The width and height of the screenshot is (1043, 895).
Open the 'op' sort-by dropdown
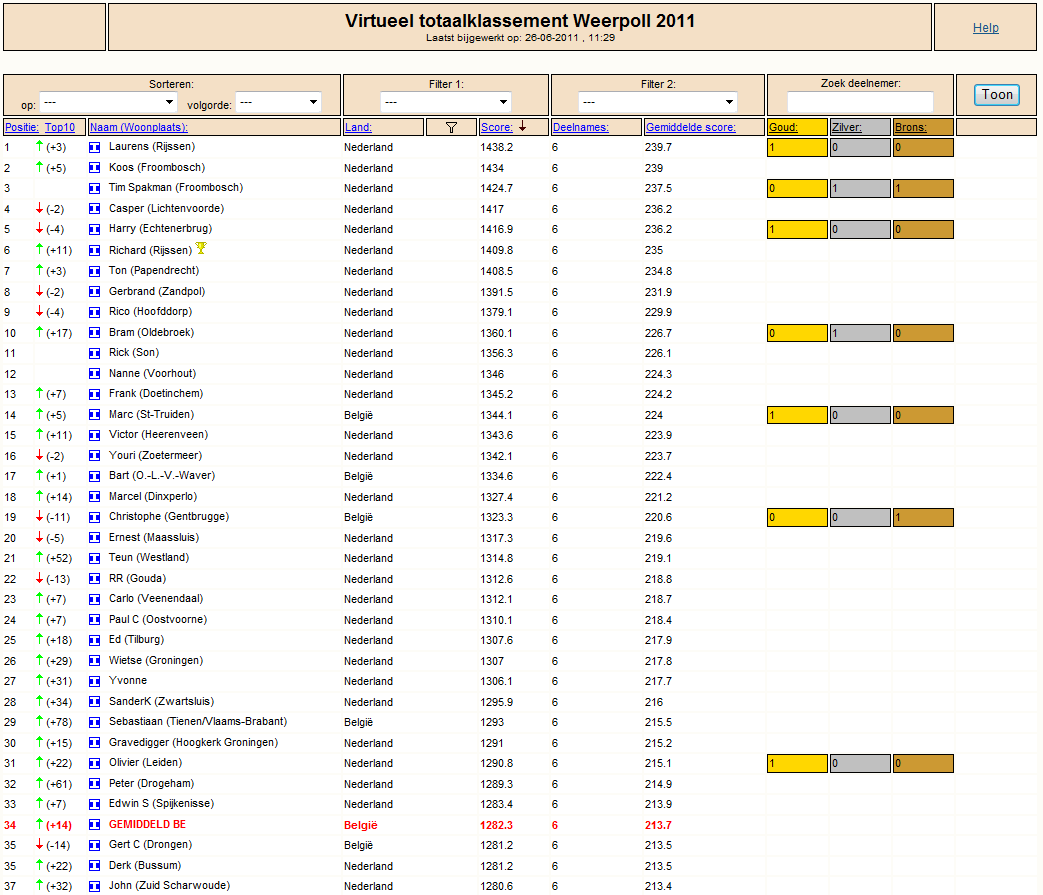[108, 102]
